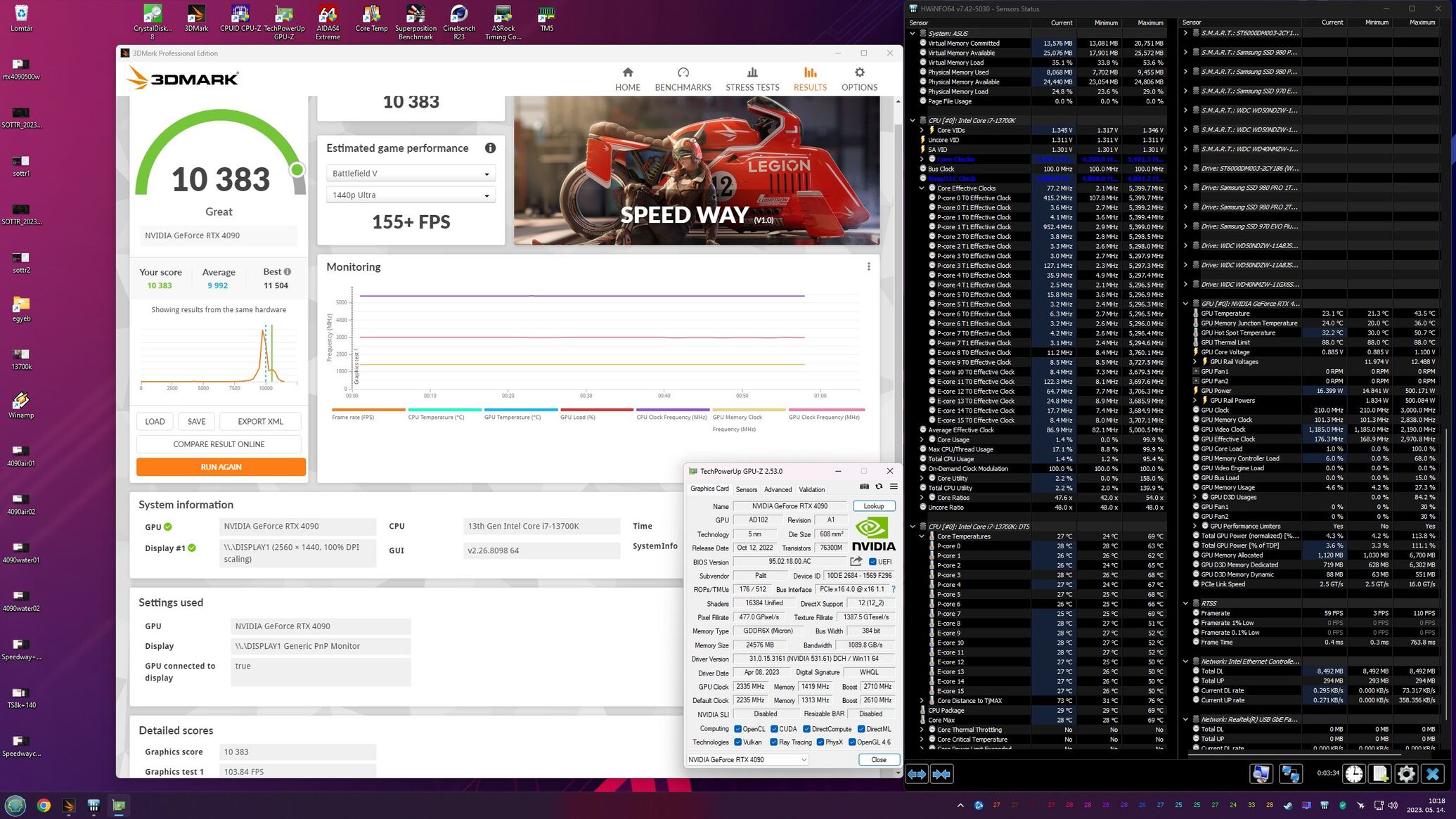Open the Battlefield V game dropdown
1456x819 pixels.
tap(411, 174)
